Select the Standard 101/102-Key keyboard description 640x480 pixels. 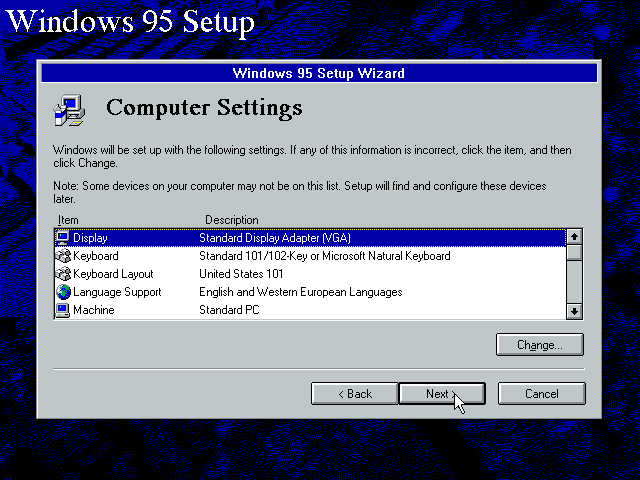tap(324, 256)
